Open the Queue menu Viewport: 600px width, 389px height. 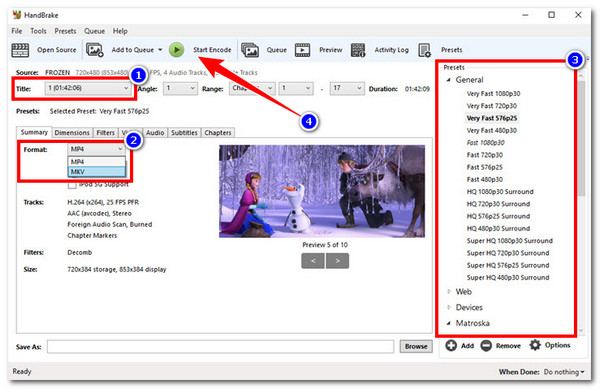95,31
